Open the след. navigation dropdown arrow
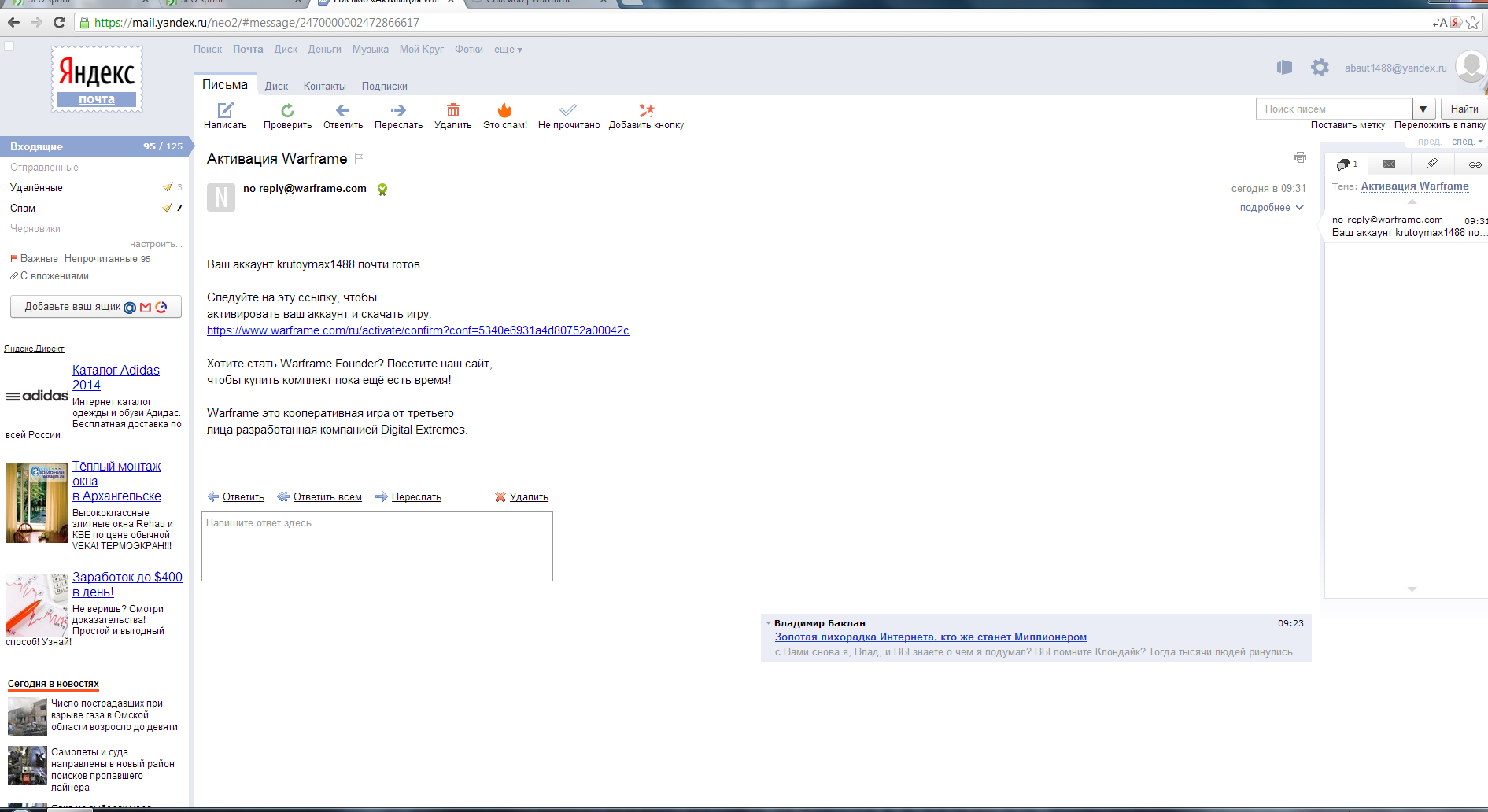Image resolution: width=1488 pixels, height=812 pixels. pos(1481,142)
